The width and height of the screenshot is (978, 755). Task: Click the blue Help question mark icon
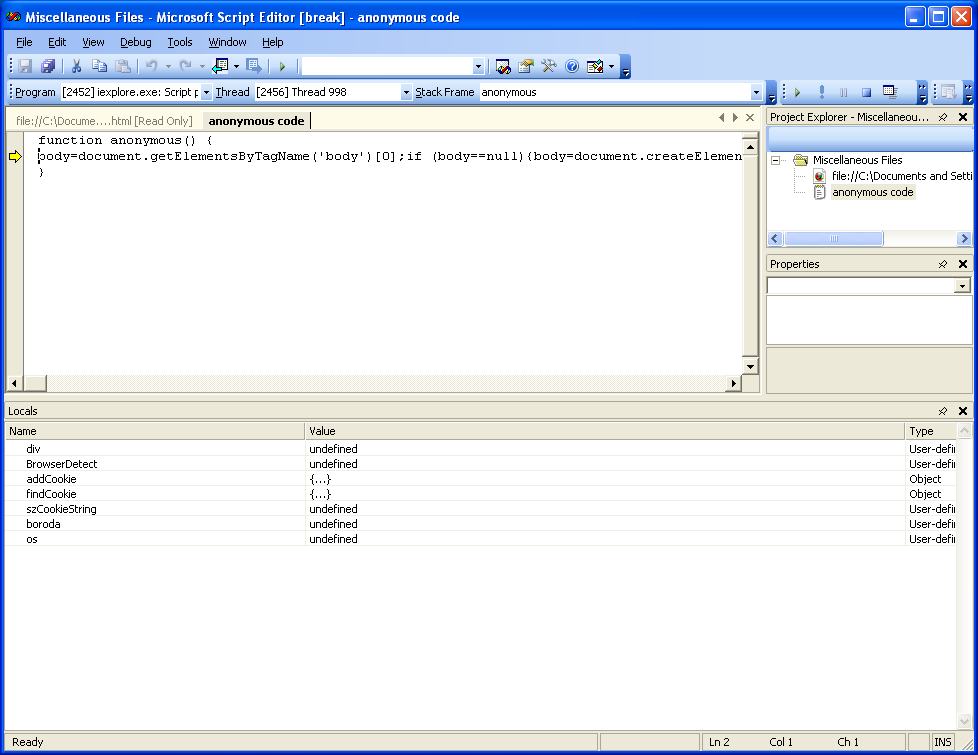(x=572, y=66)
